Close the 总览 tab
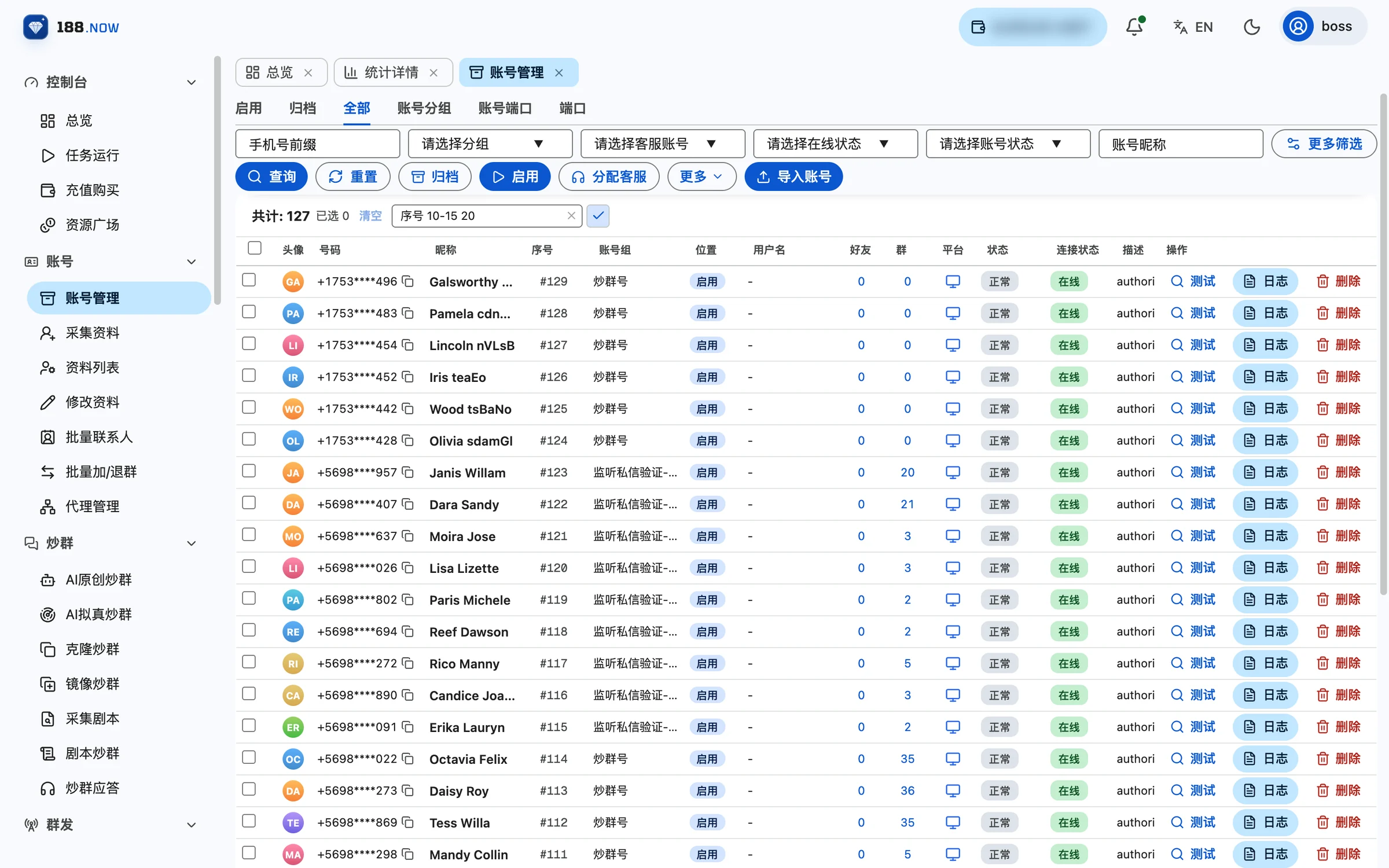 [x=308, y=72]
